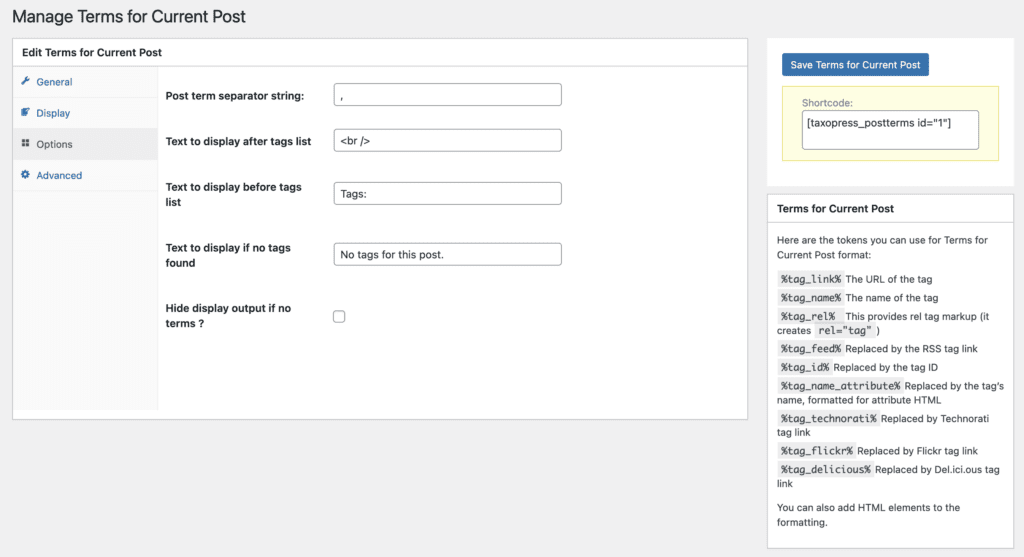This screenshot has height=557, width=1024.
Task: Save Terms for Current Post
Action: click(x=855, y=65)
